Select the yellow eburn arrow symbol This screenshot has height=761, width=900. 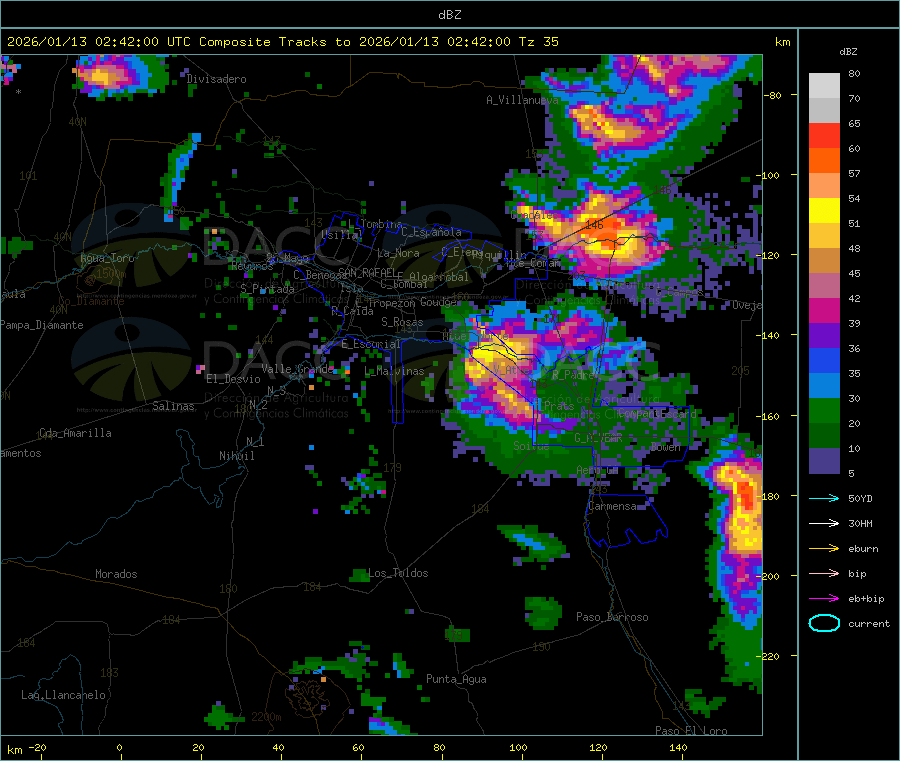pyautogui.click(x=824, y=549)
